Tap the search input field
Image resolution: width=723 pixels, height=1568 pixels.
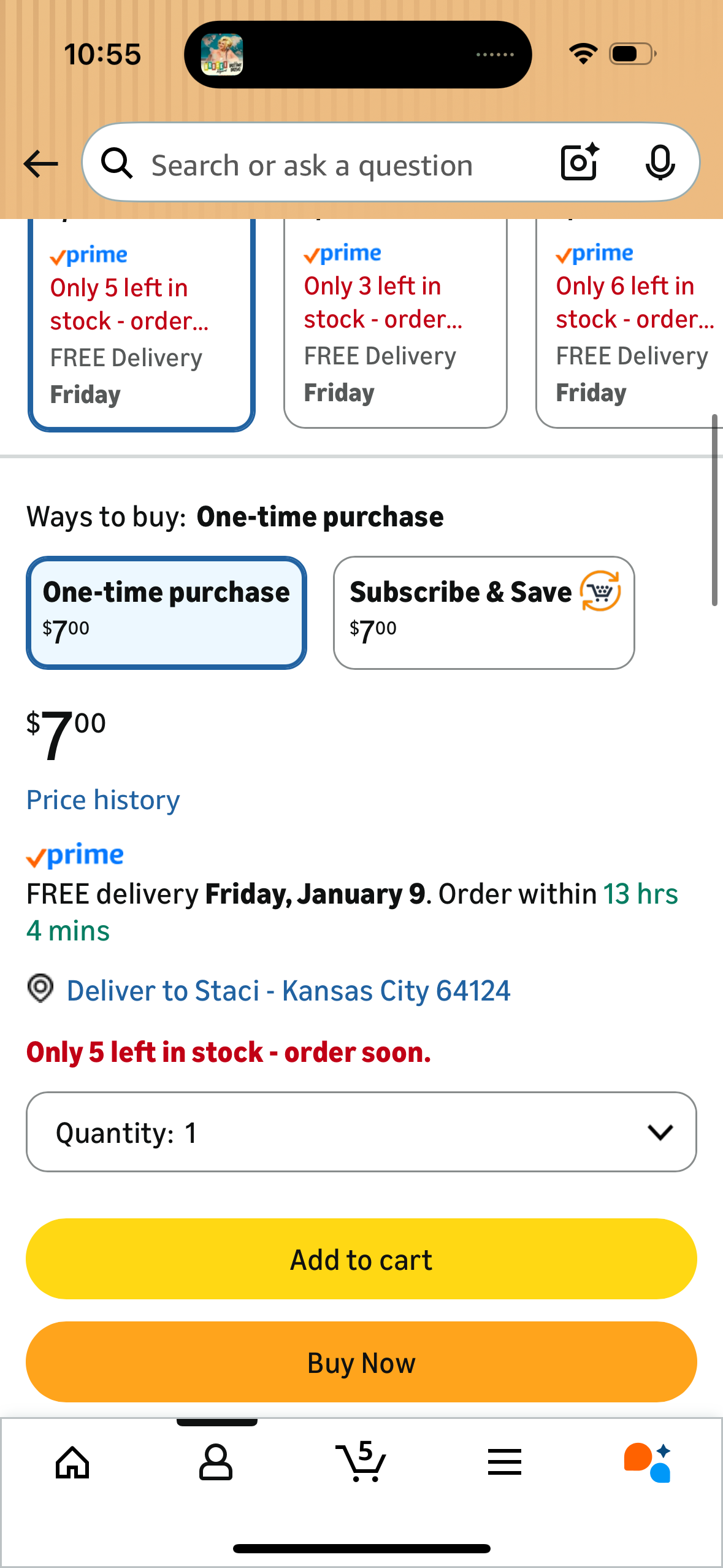pos(343,165)
